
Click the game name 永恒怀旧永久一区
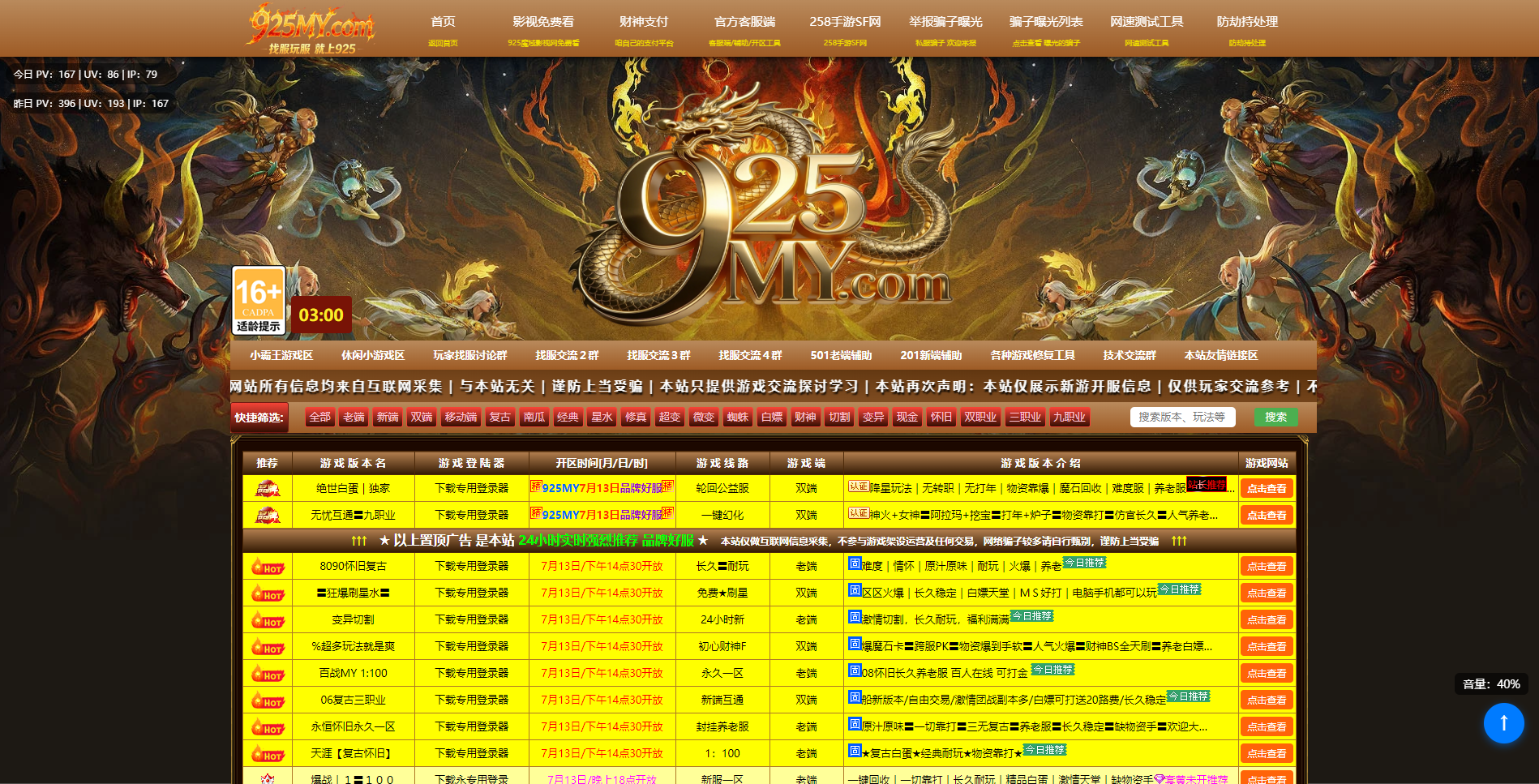pos(354,726)
